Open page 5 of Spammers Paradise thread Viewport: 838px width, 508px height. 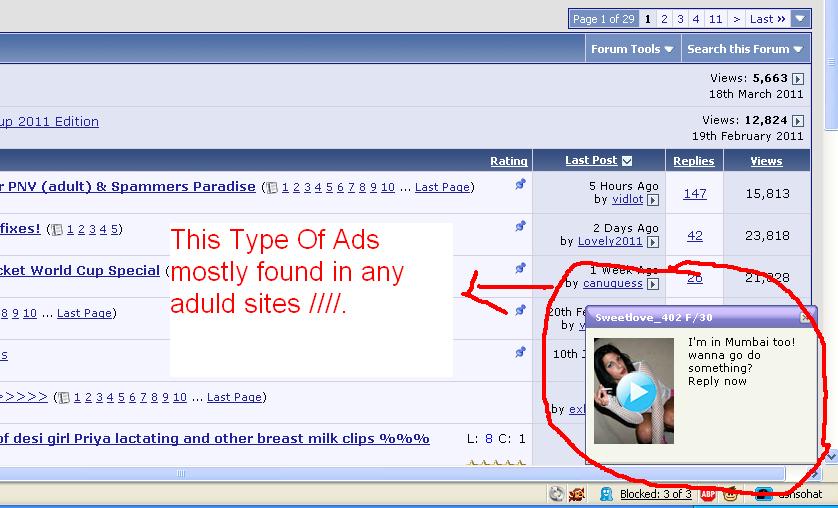(329, 187)
